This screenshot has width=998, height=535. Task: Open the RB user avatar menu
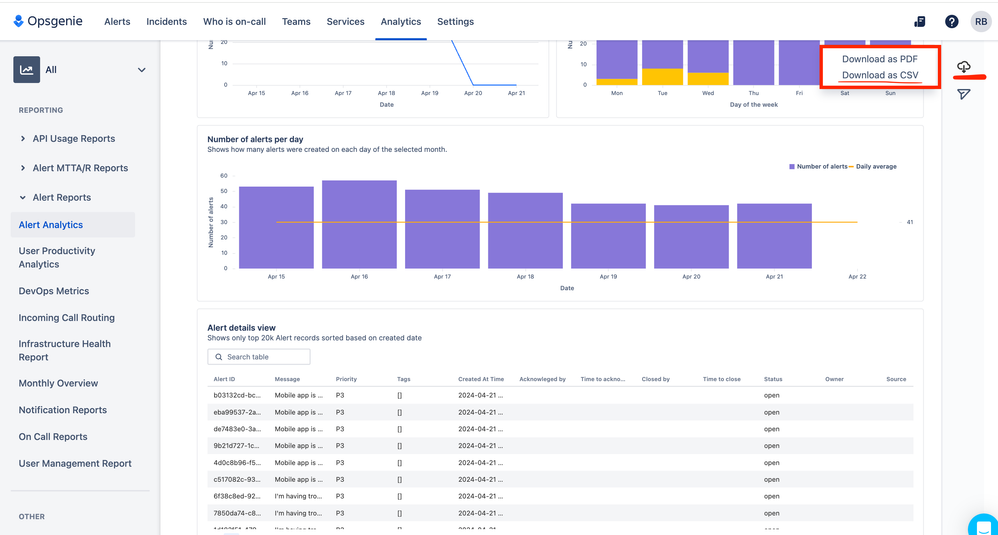[981, 22]
